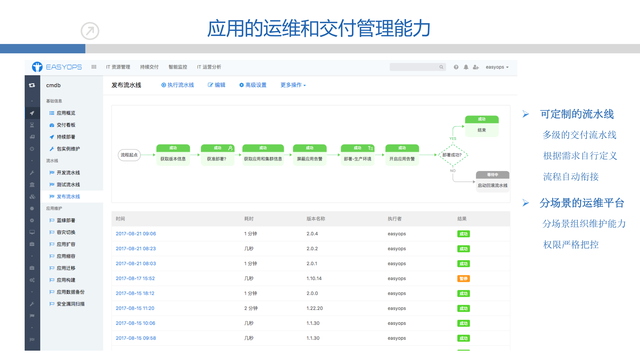Open run 2017-08-21 08:23
Image resolution: width=640 pixels, height=360 pixels.
136,249
